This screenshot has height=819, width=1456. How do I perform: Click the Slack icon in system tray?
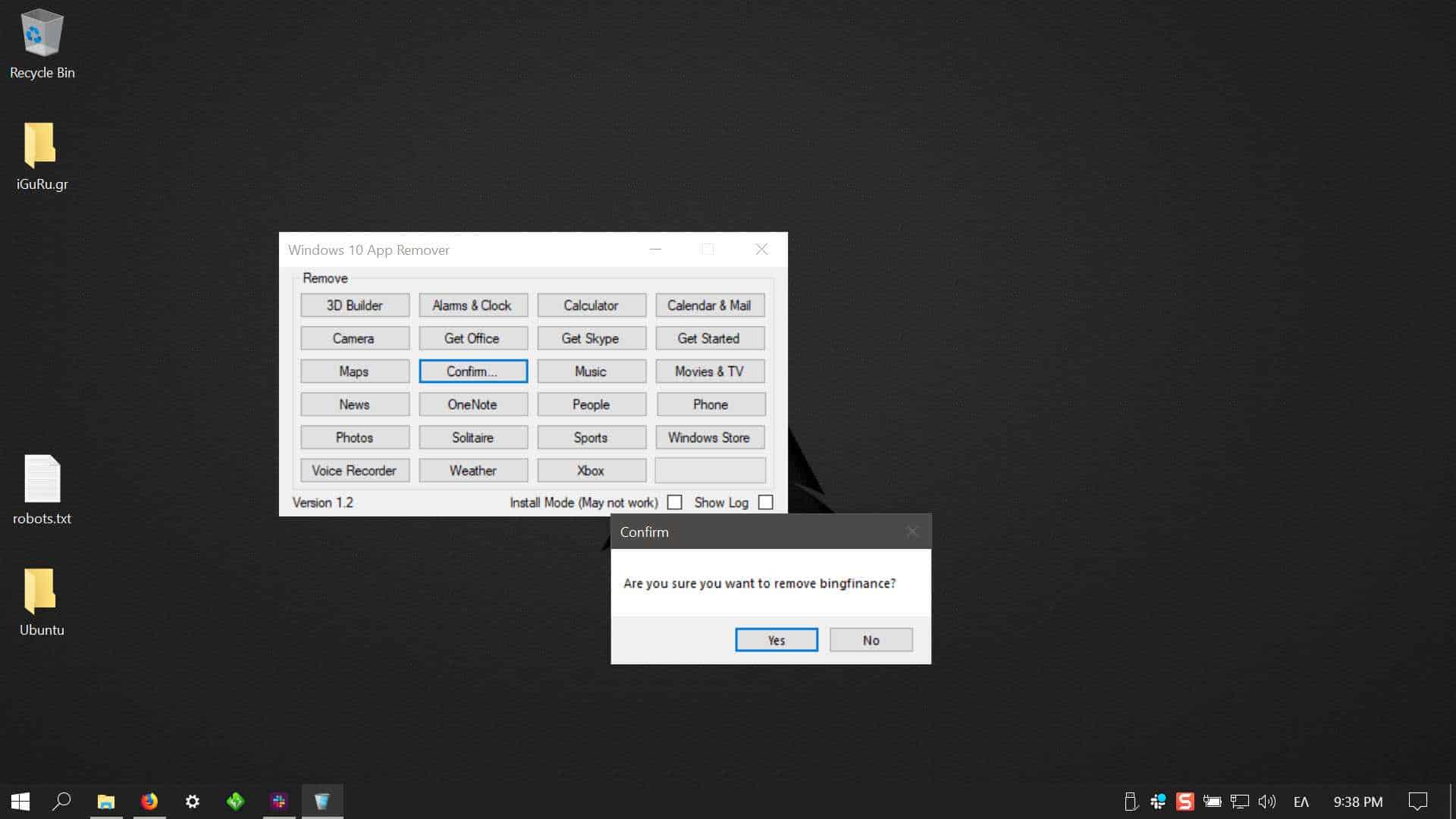pos(1158,802)
